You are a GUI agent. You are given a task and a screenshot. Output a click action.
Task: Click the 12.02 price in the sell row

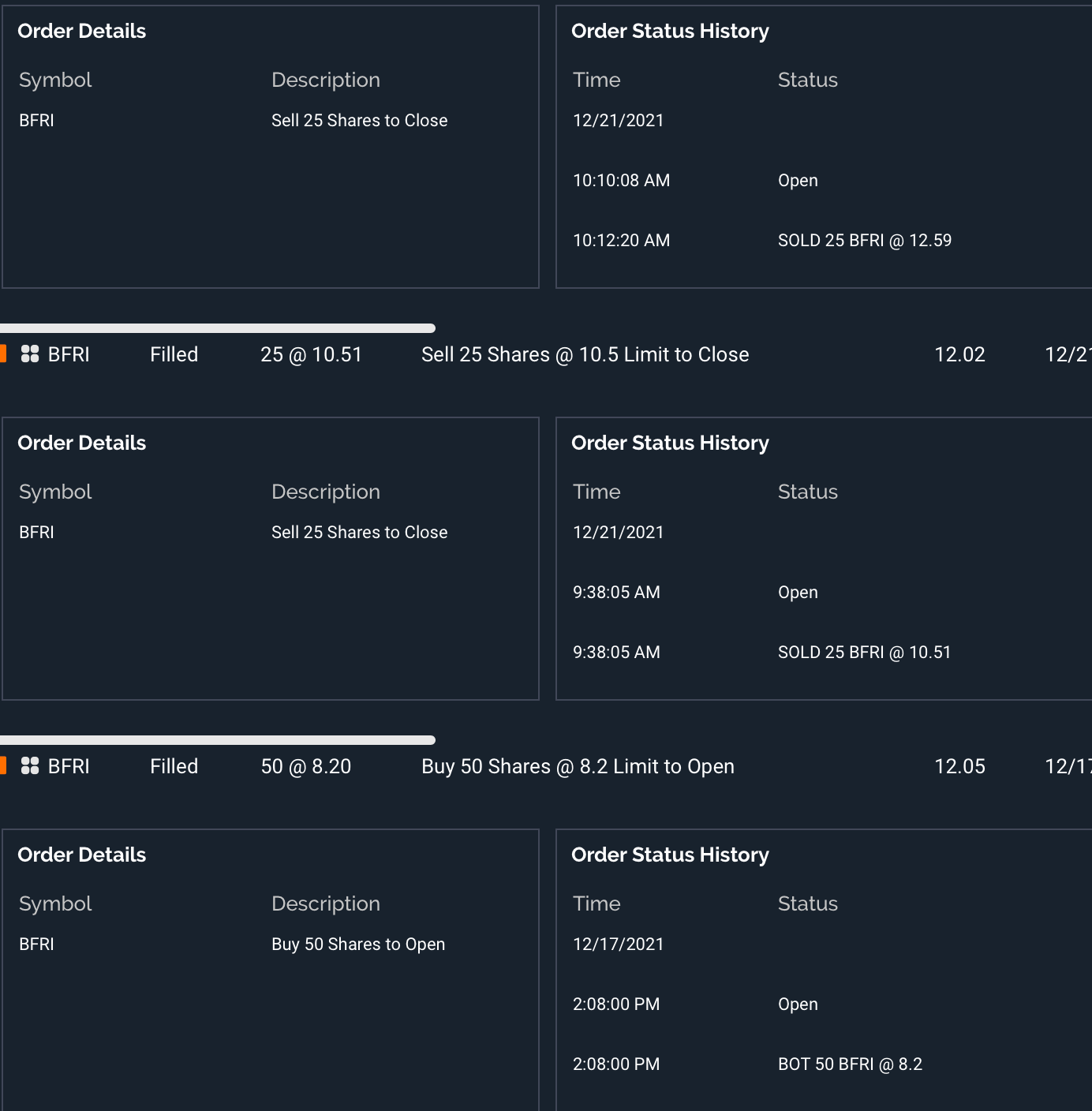959,355
